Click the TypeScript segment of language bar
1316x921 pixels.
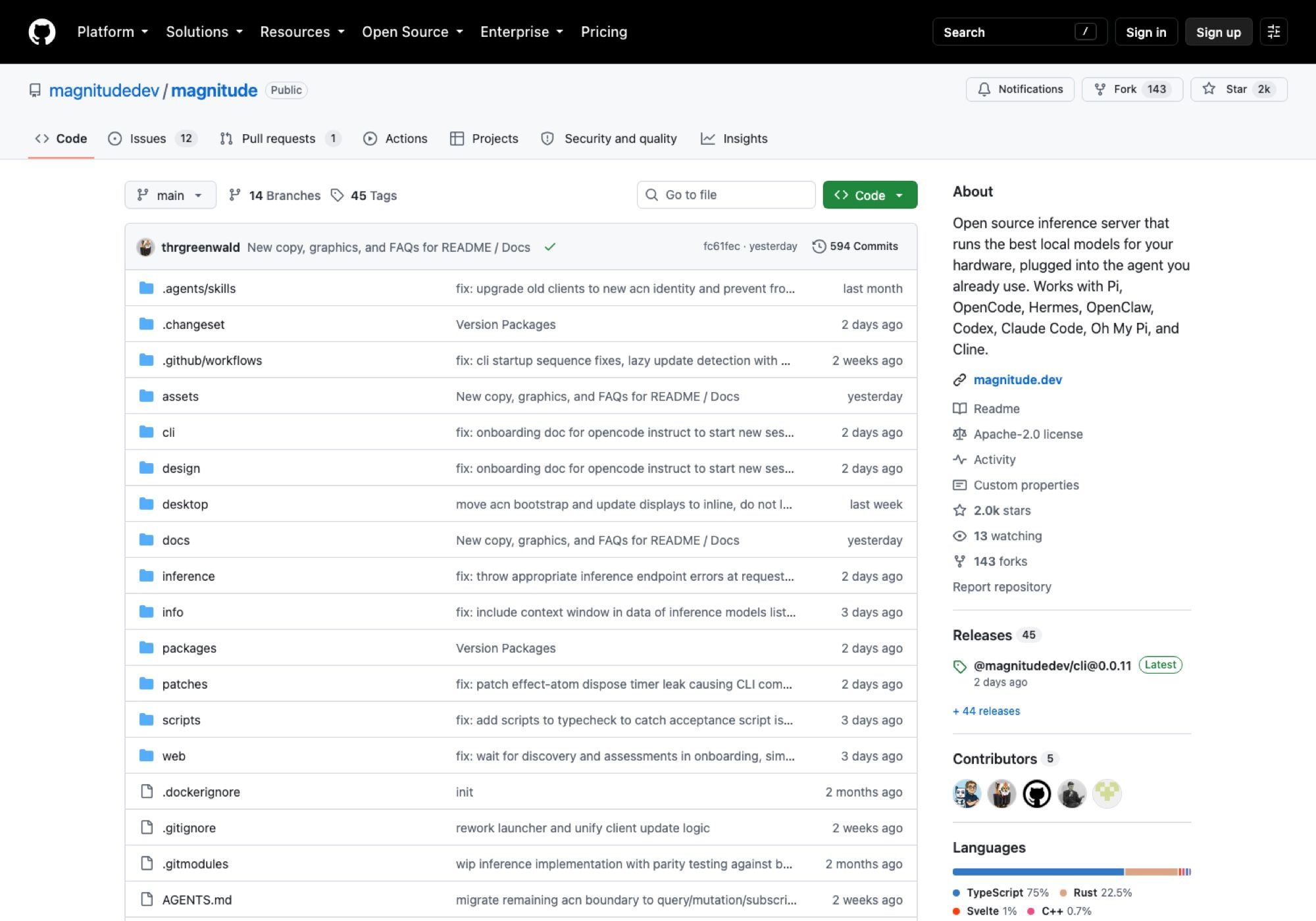(1038, 872)
